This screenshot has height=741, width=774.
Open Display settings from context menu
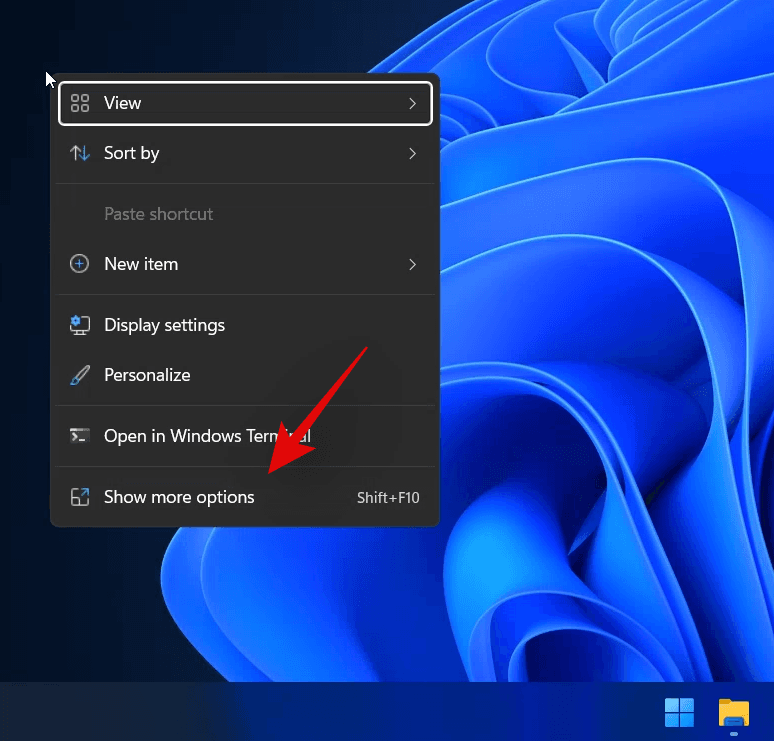pyautogui.click(x=245, y=325)
